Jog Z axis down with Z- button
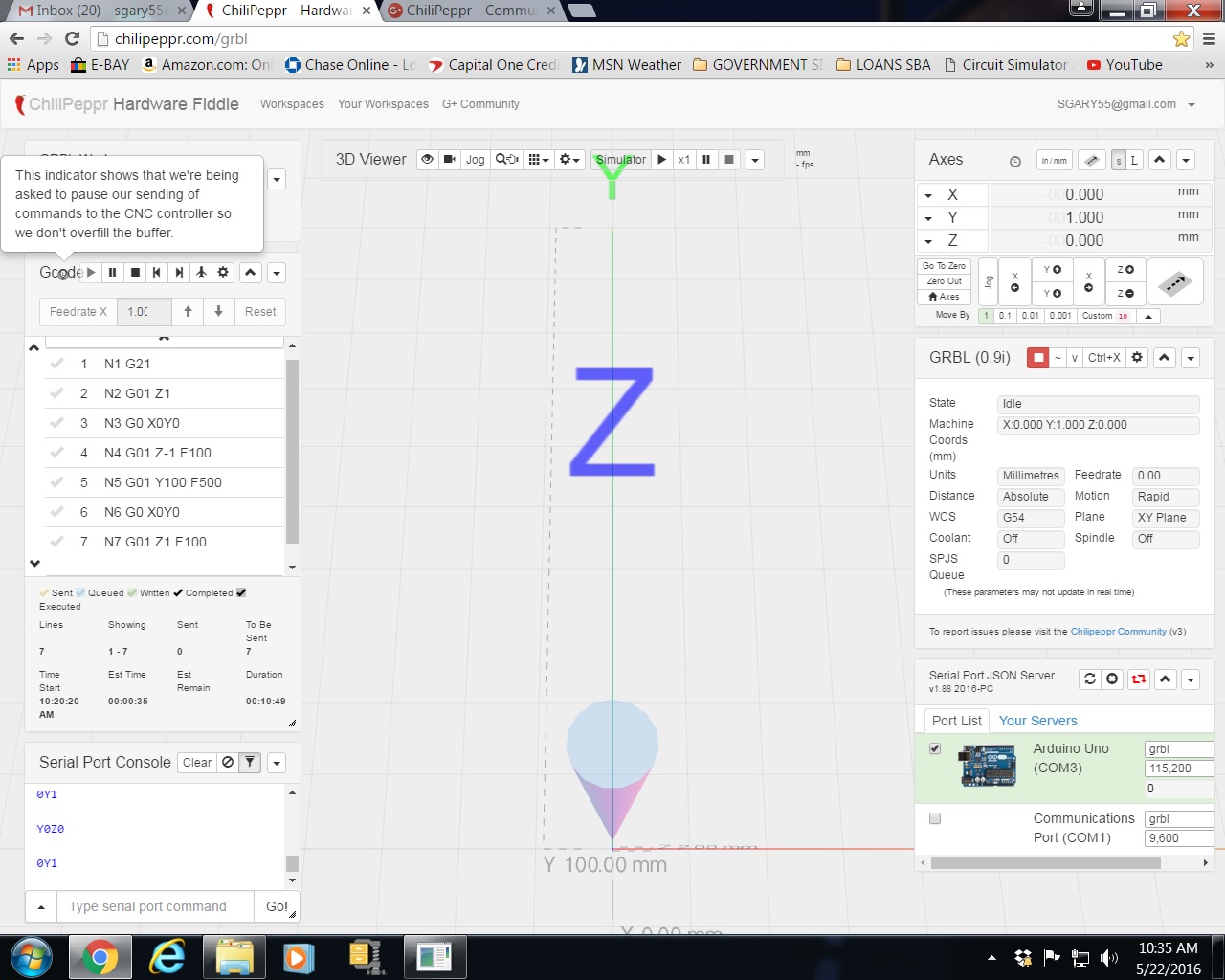Image resolution: width=1225 pixels, height=980 pixels. pyautogui.click(x=1125, y=294)
